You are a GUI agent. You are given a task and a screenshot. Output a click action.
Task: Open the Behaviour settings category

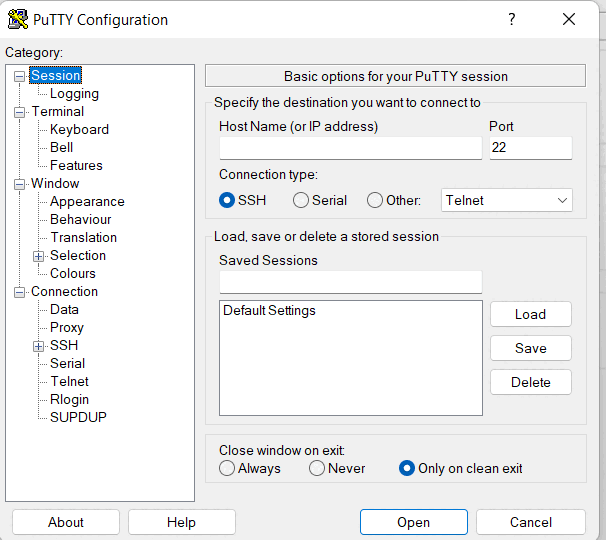[81, 219]
